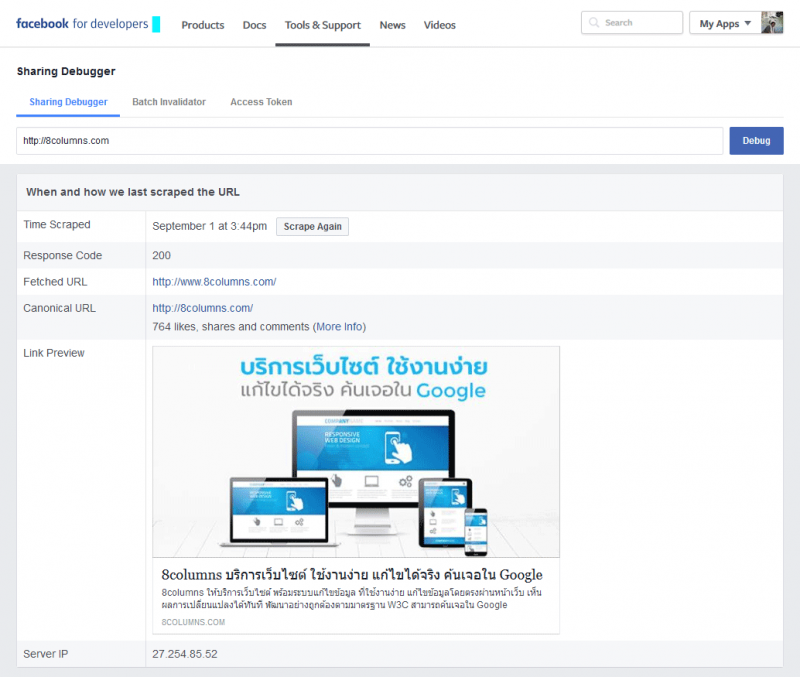Open the Fetched URL link http://www.8columns.com/
Viewport: 800px width, 677px height.
click(214, 282)
